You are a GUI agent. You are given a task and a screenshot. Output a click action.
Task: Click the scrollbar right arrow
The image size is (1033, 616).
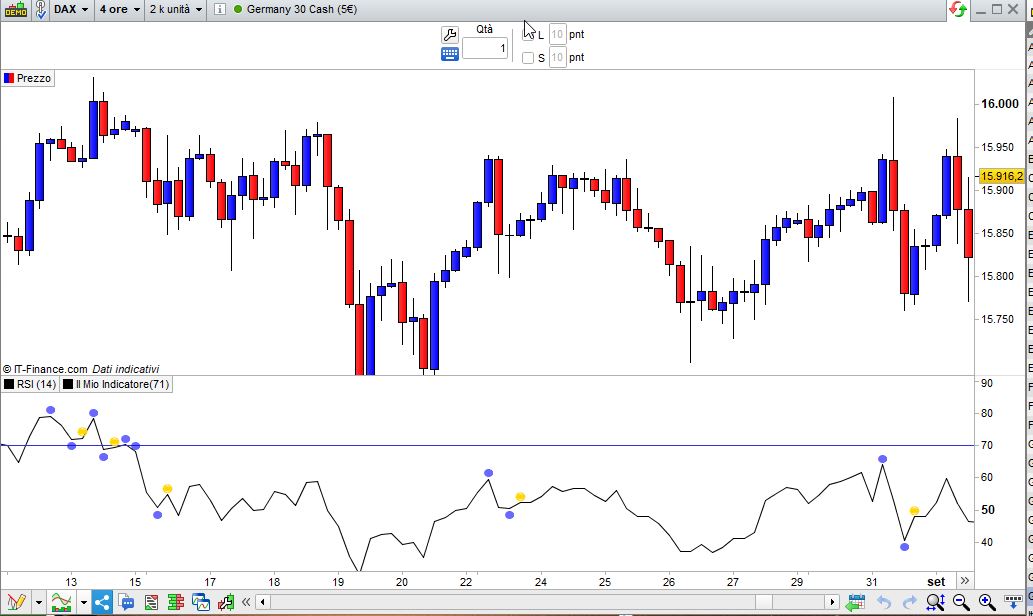pos(832,602)
